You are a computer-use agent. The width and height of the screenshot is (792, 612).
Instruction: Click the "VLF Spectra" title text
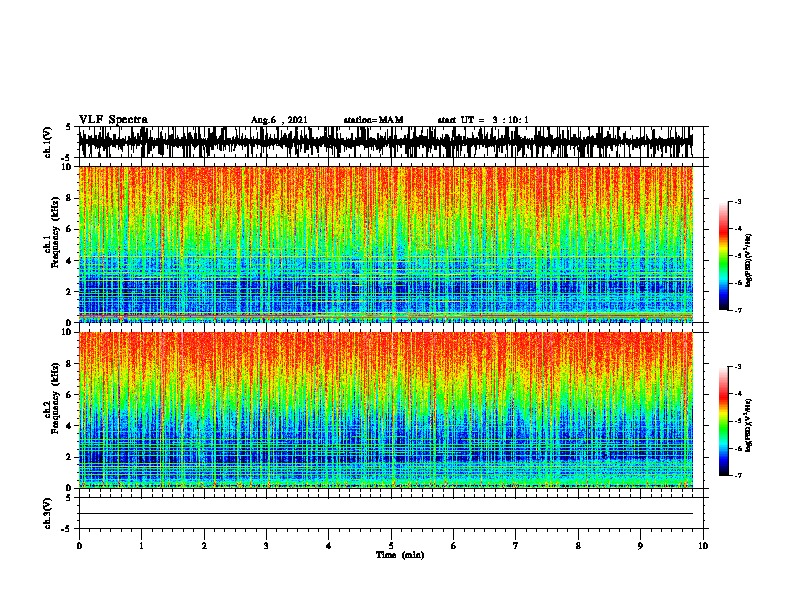pos(113,120)
